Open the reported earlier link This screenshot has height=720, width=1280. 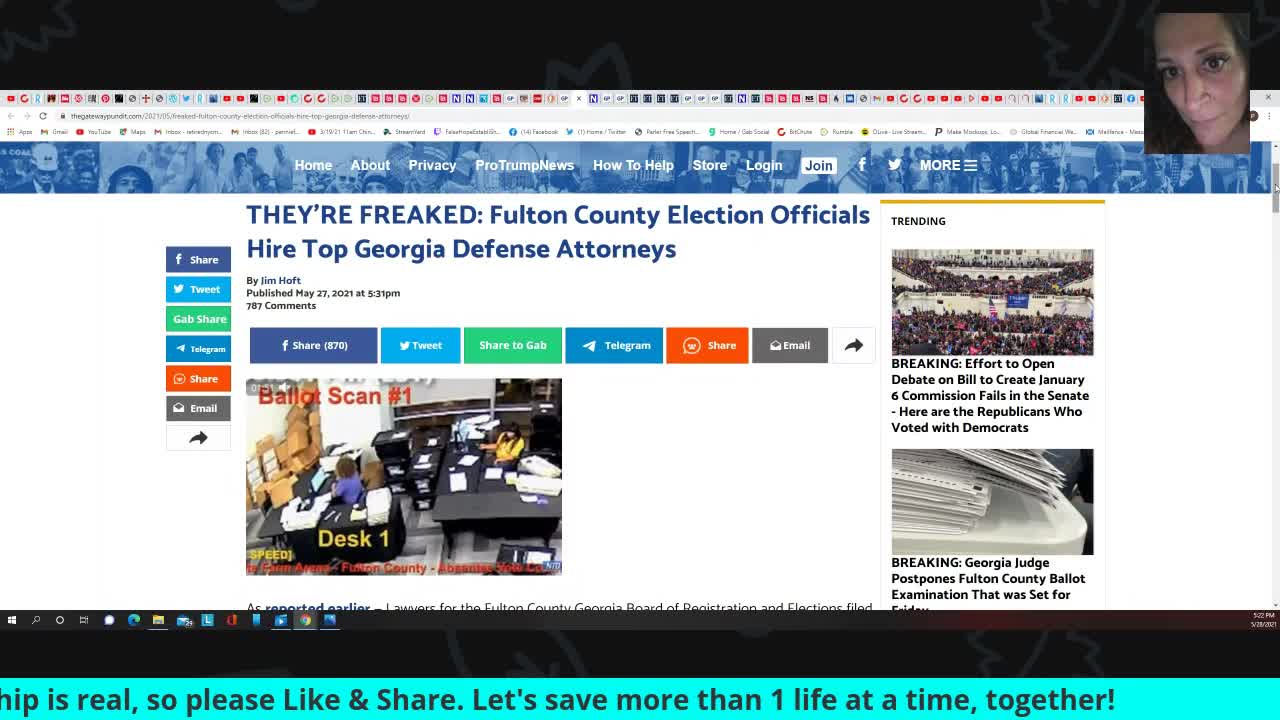pyautogui.click(x=317, y=606)
